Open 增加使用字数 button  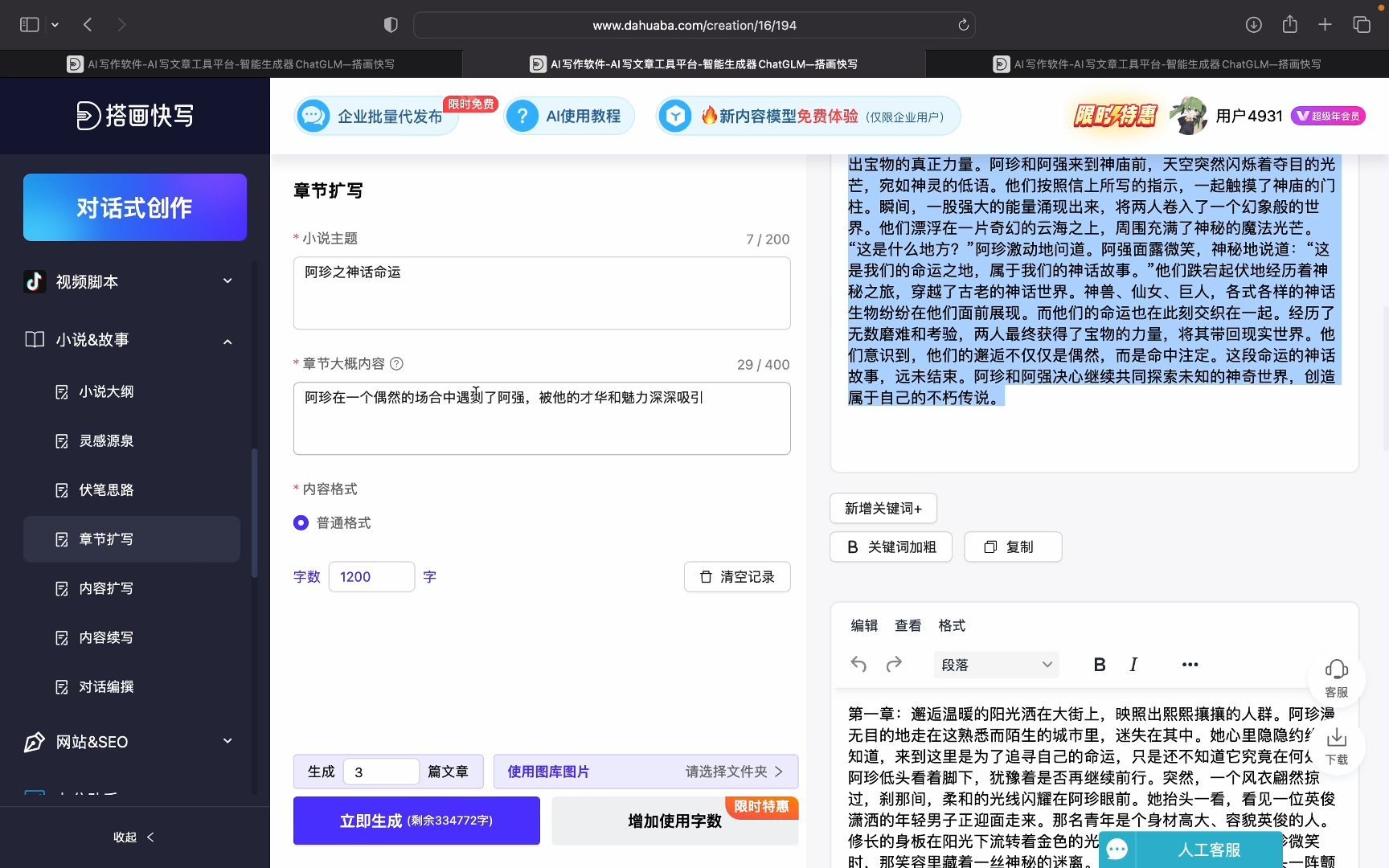tap(674, 821)
